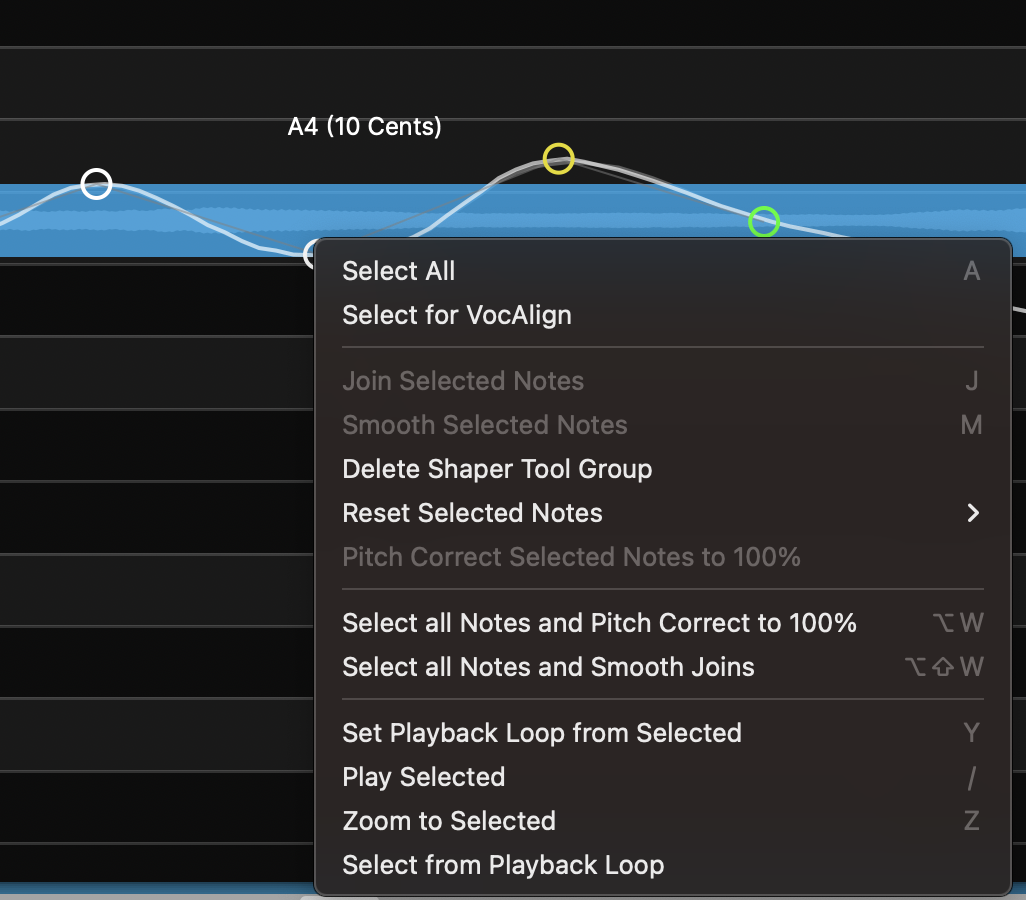Choose Select from Playback Loop
Image resolution: width=1026 pixels, height=900 pixels.
tap(503, 865)
